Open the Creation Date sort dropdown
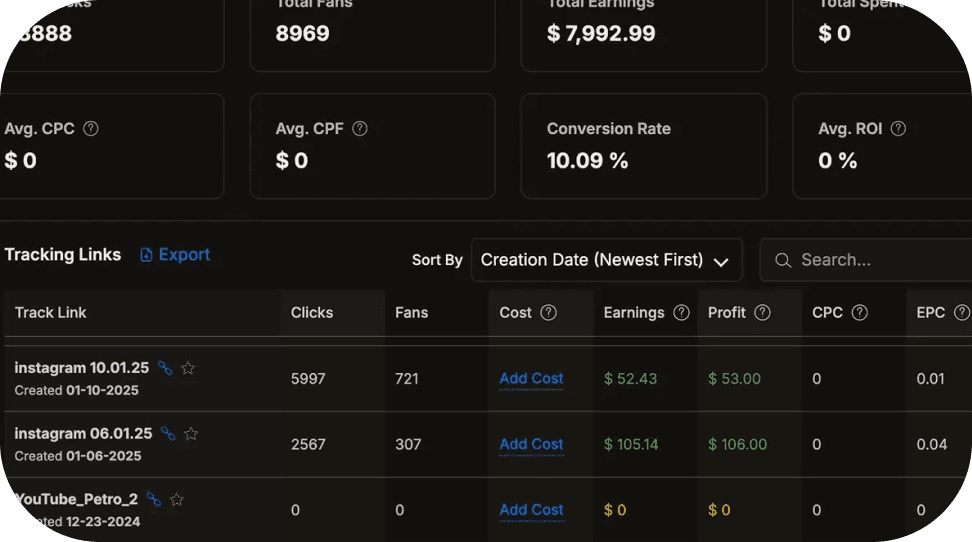The image size is (972, 542). [x=606, y=260]
